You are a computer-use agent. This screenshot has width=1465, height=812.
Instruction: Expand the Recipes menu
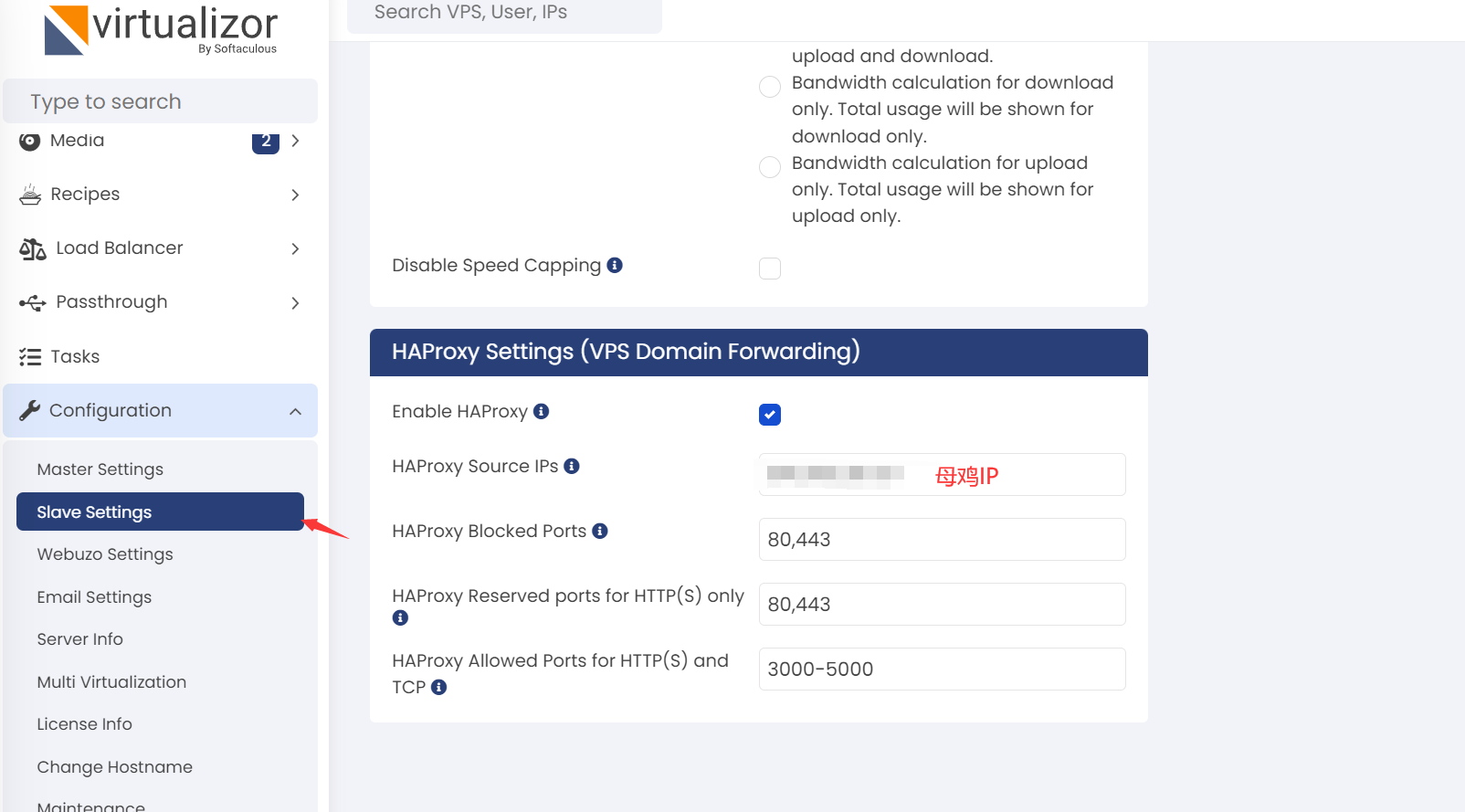point(160,195)
